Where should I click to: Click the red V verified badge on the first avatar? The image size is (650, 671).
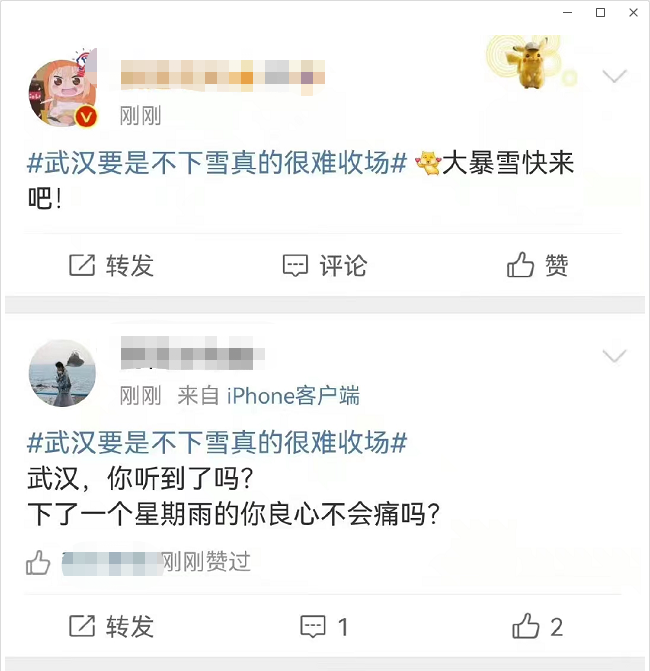tap(86, 117)
